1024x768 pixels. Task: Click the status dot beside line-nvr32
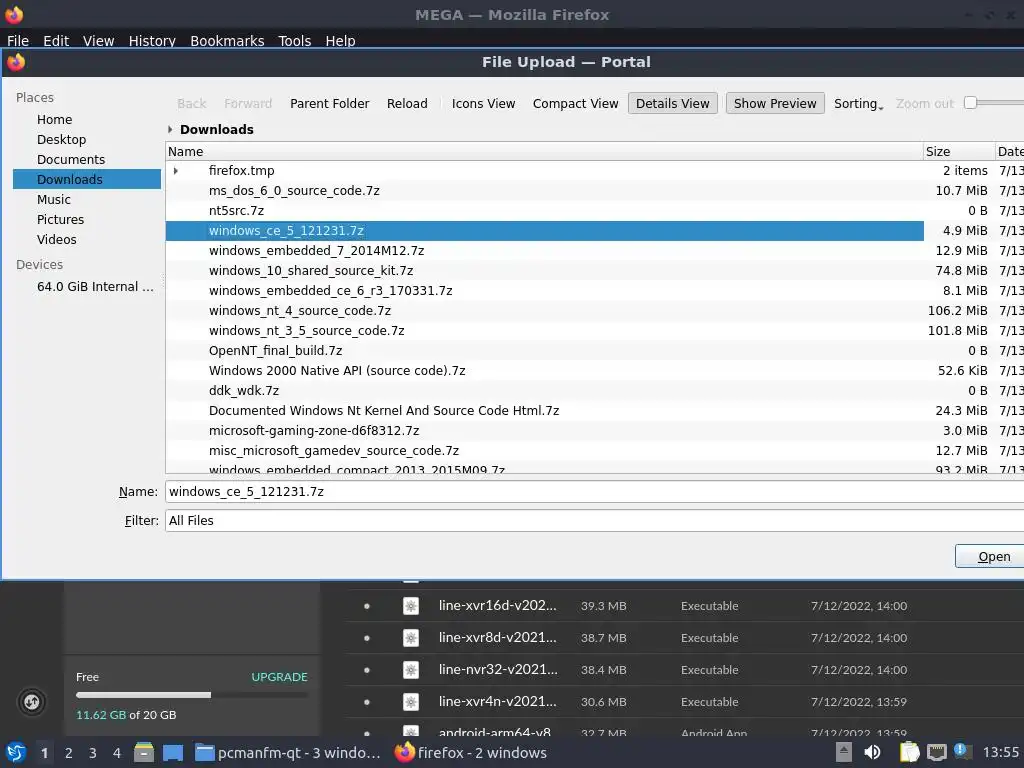(x=367, y=670)
